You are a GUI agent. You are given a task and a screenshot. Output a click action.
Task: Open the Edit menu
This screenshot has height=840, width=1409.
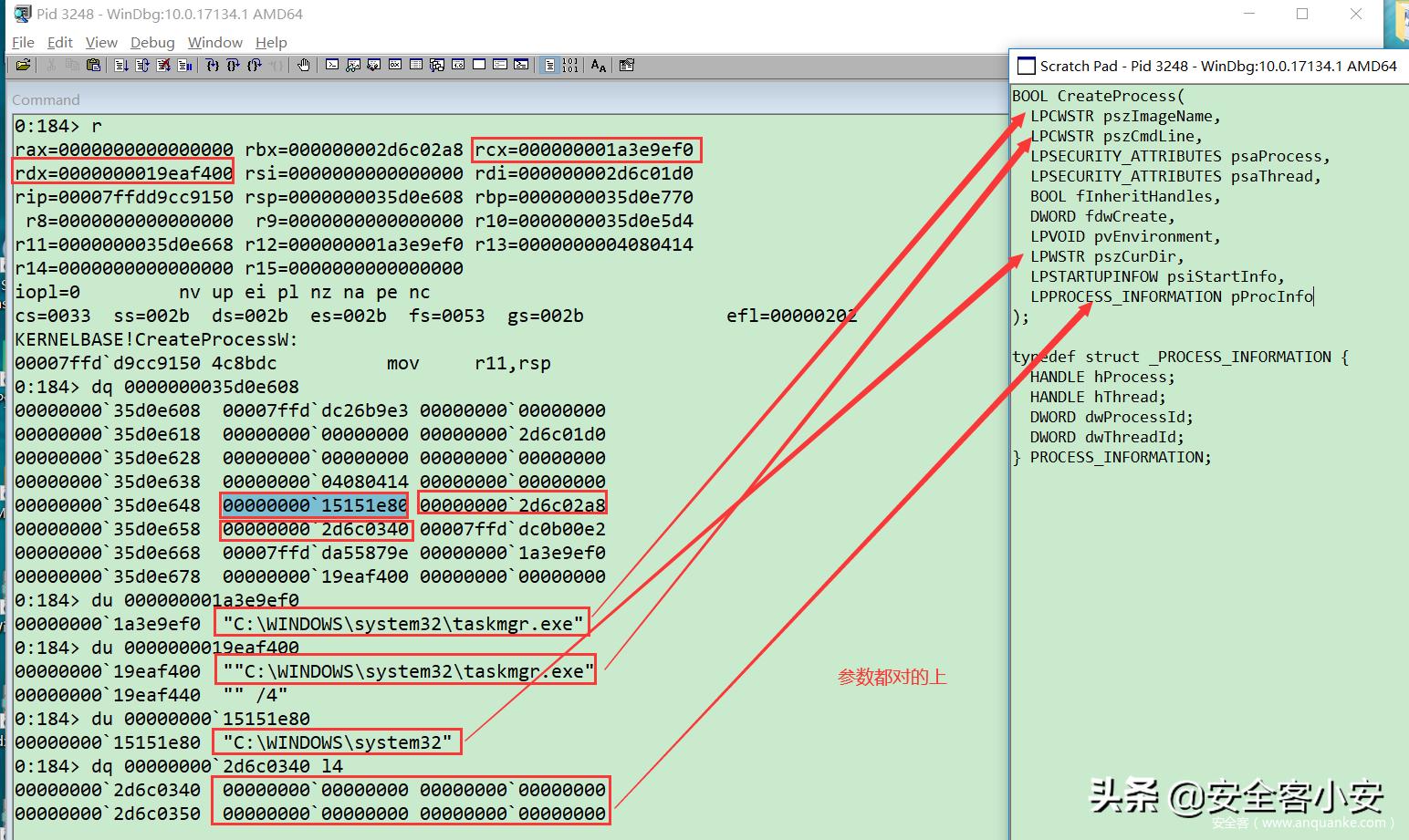tap(60, 42)
